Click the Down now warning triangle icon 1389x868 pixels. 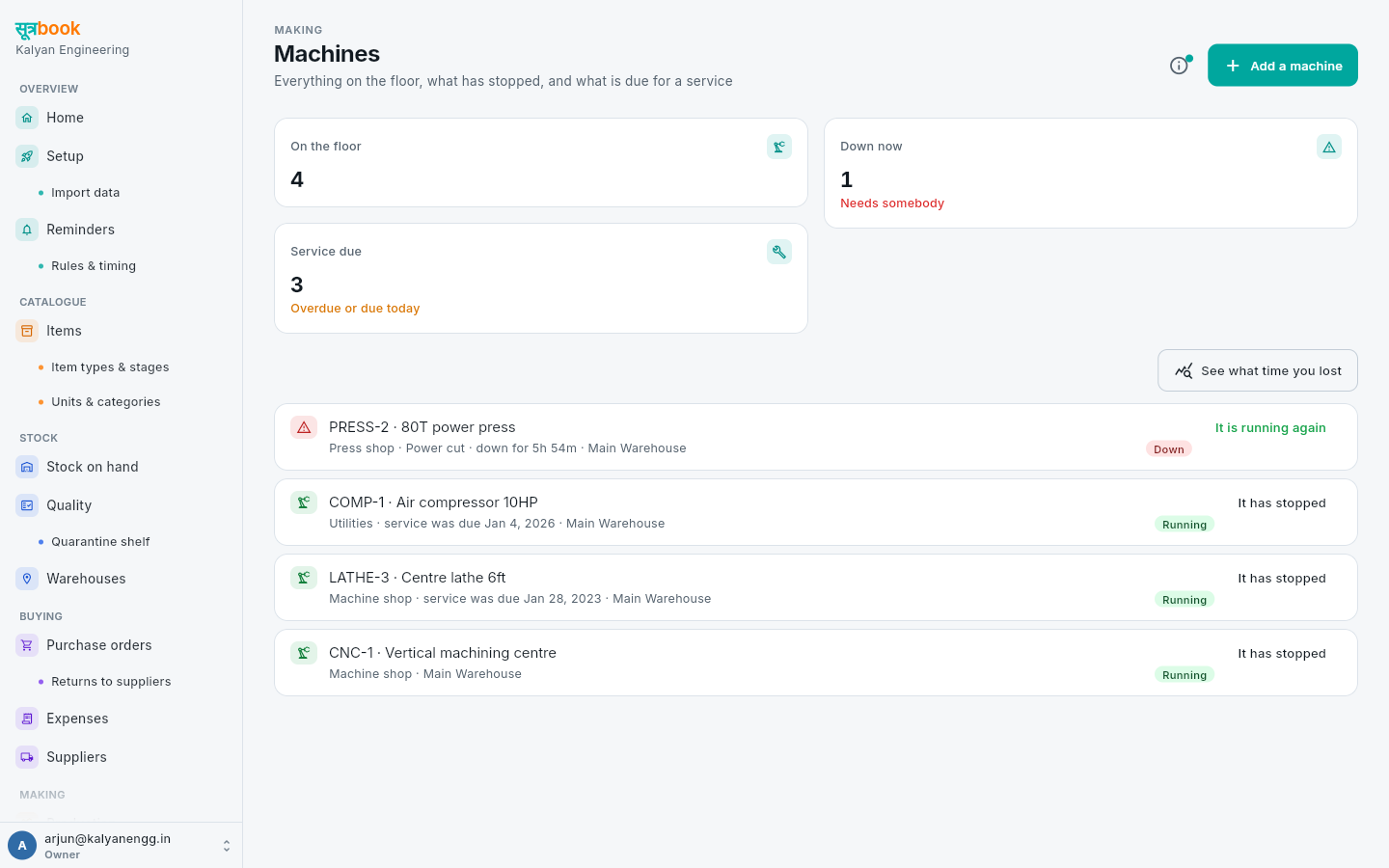1329,147
